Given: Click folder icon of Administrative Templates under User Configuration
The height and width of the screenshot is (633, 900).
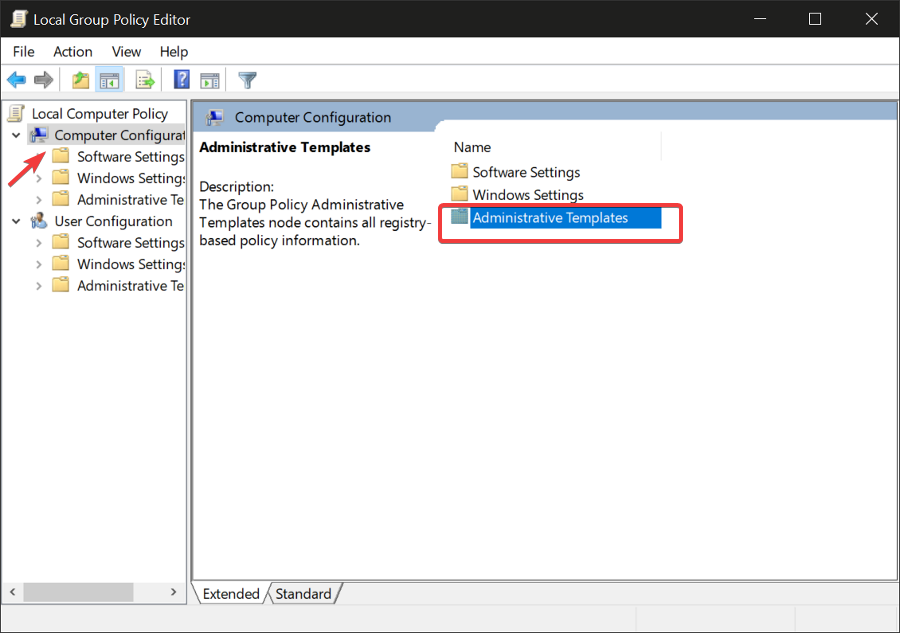Looking at the screenshot, I should 60,285.
